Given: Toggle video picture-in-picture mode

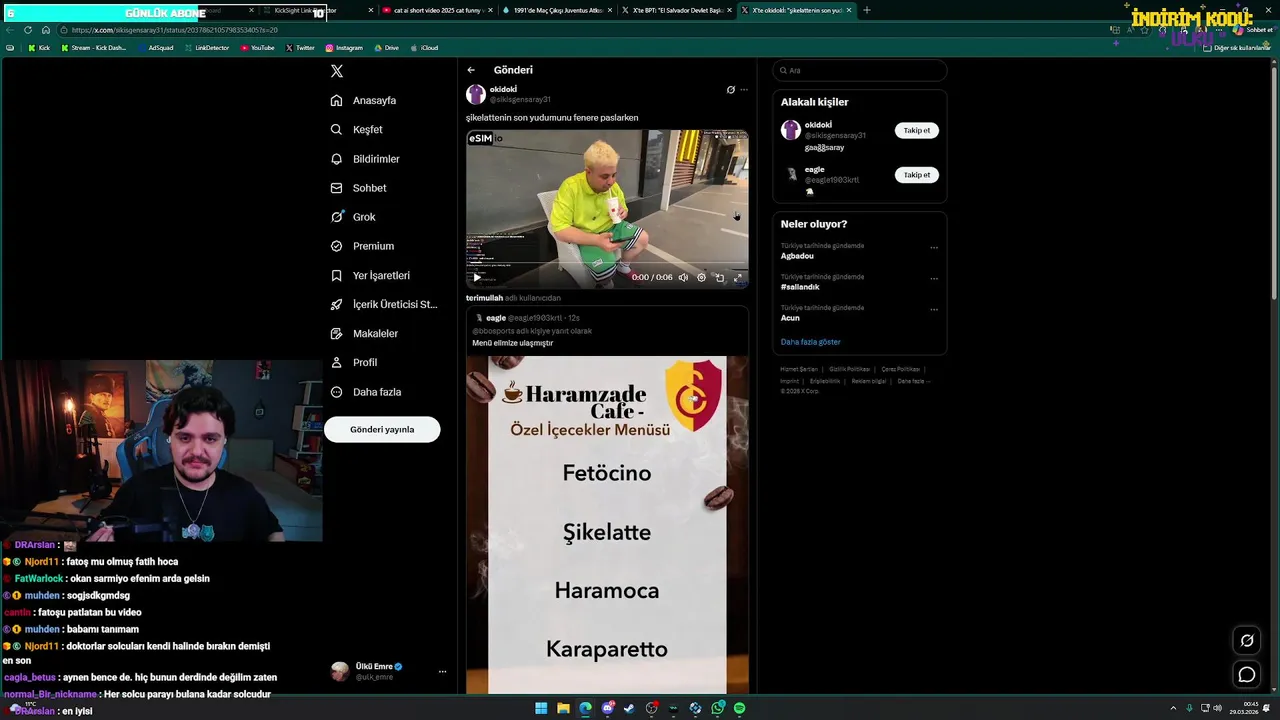Looking at the screenshot, I should [x=720, y=277].
